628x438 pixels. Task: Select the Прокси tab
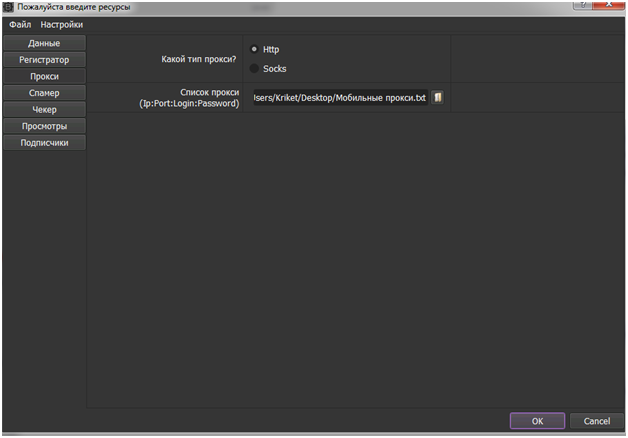coord(44,76)
